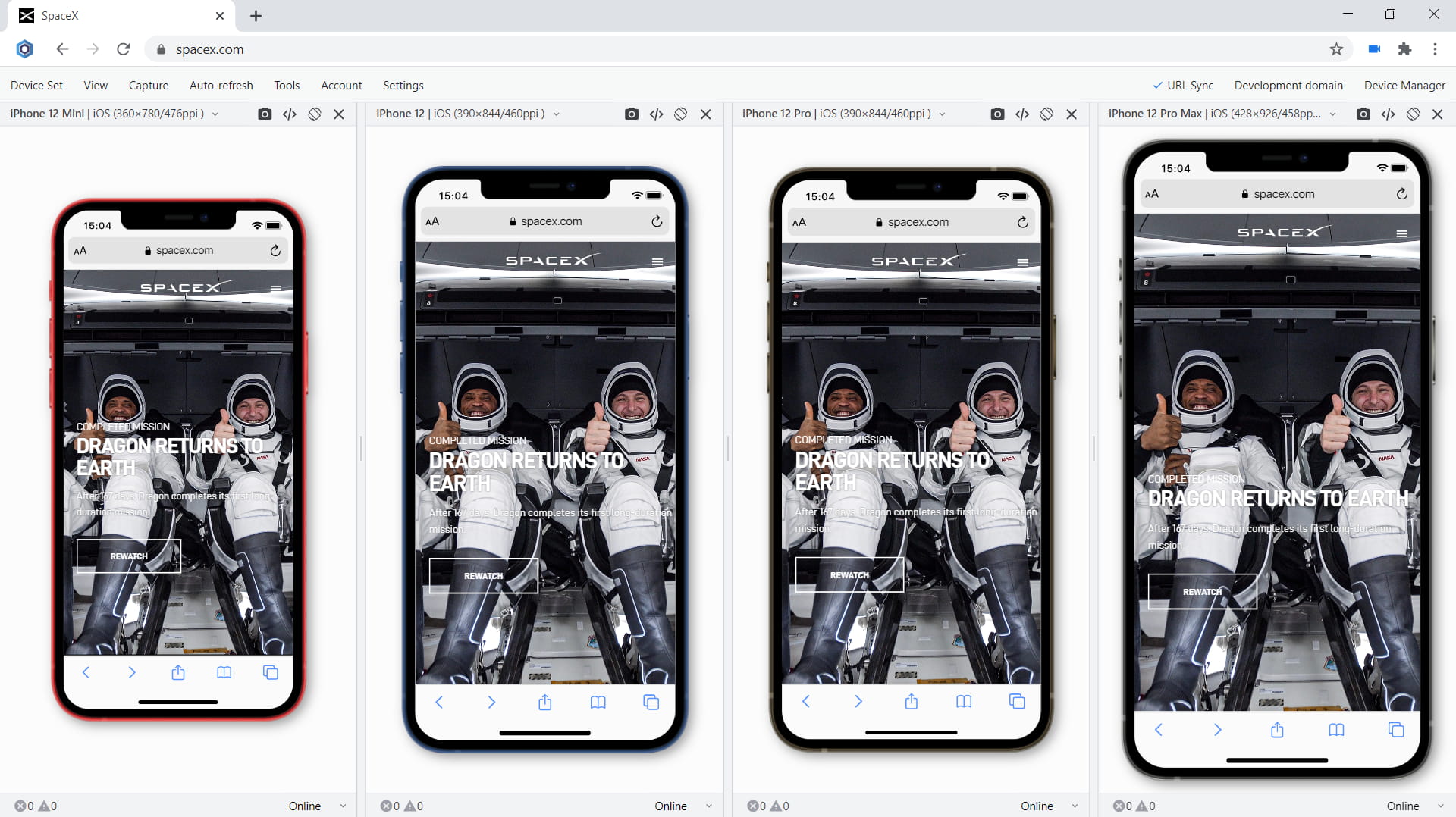This screenshot has height=817, width=1456.
Task: Tap share icon in iPhone 12 Safari toolbar
Action: [x=544, y=703]
